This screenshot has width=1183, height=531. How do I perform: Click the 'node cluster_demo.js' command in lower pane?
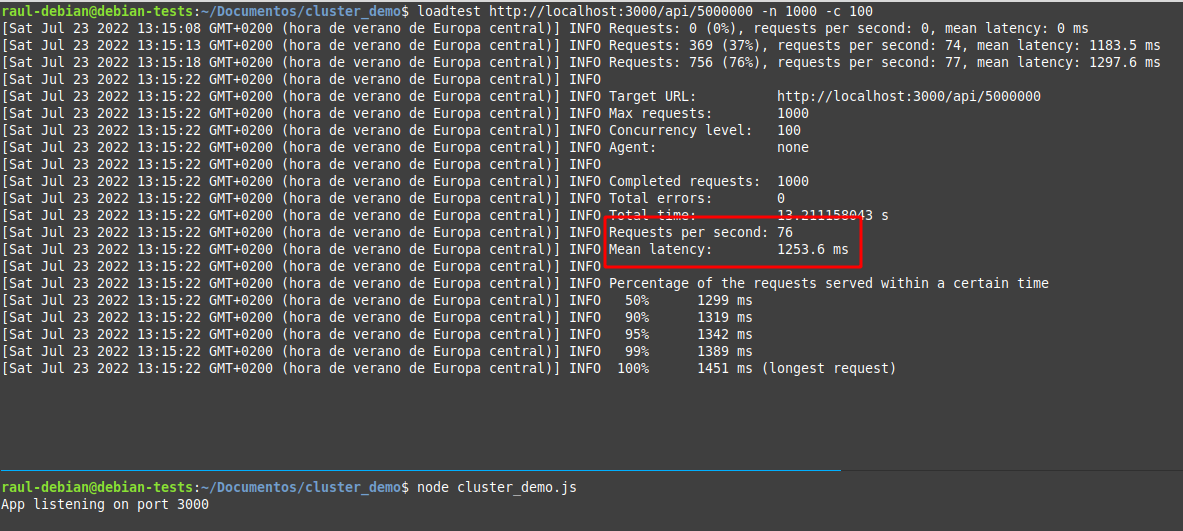496,487
